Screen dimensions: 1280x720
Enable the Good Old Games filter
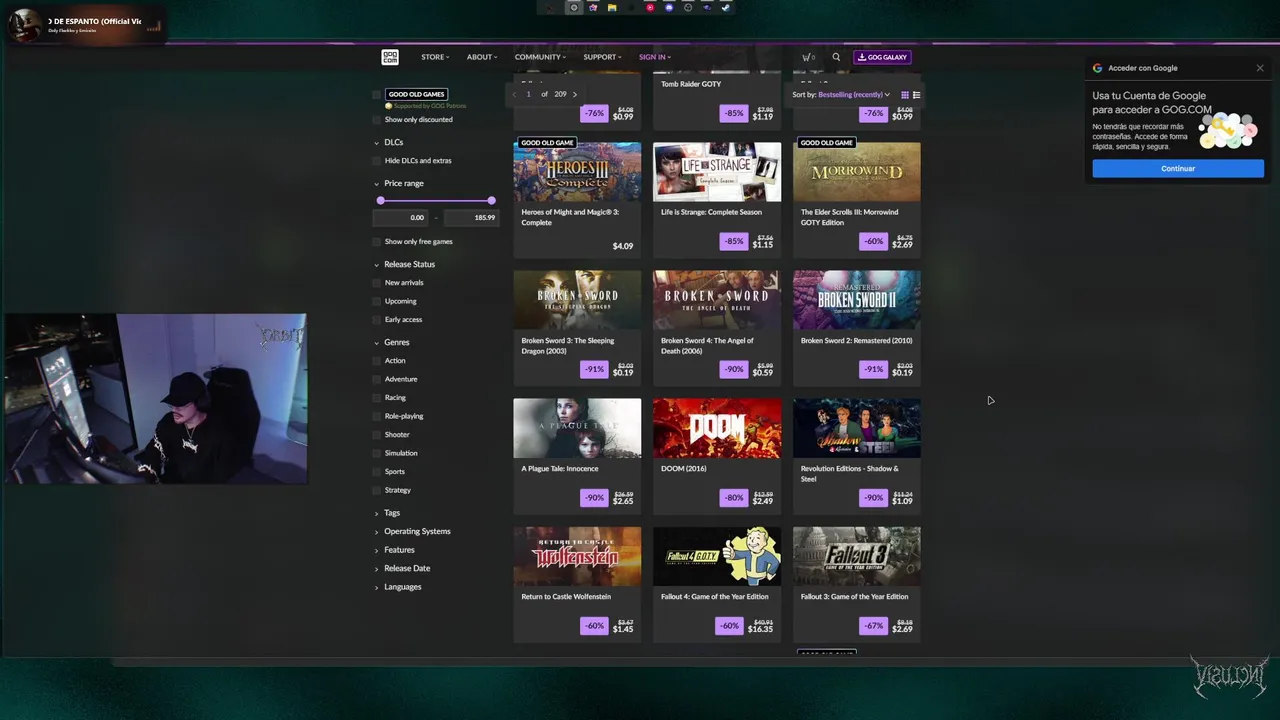coord(377,95)
